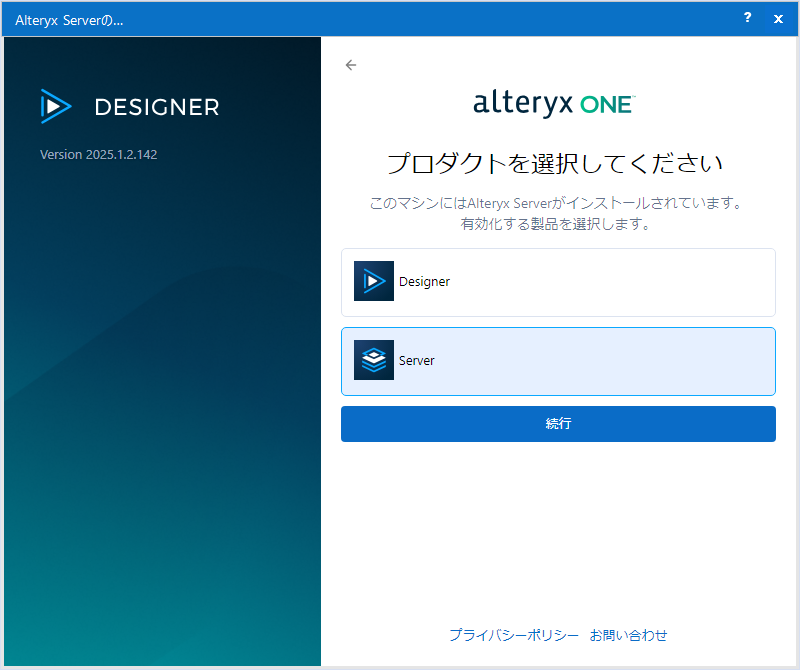Click the プロダクトを選択してください heading
This screenshot has height=670, width=800.
tap(554, 163)
